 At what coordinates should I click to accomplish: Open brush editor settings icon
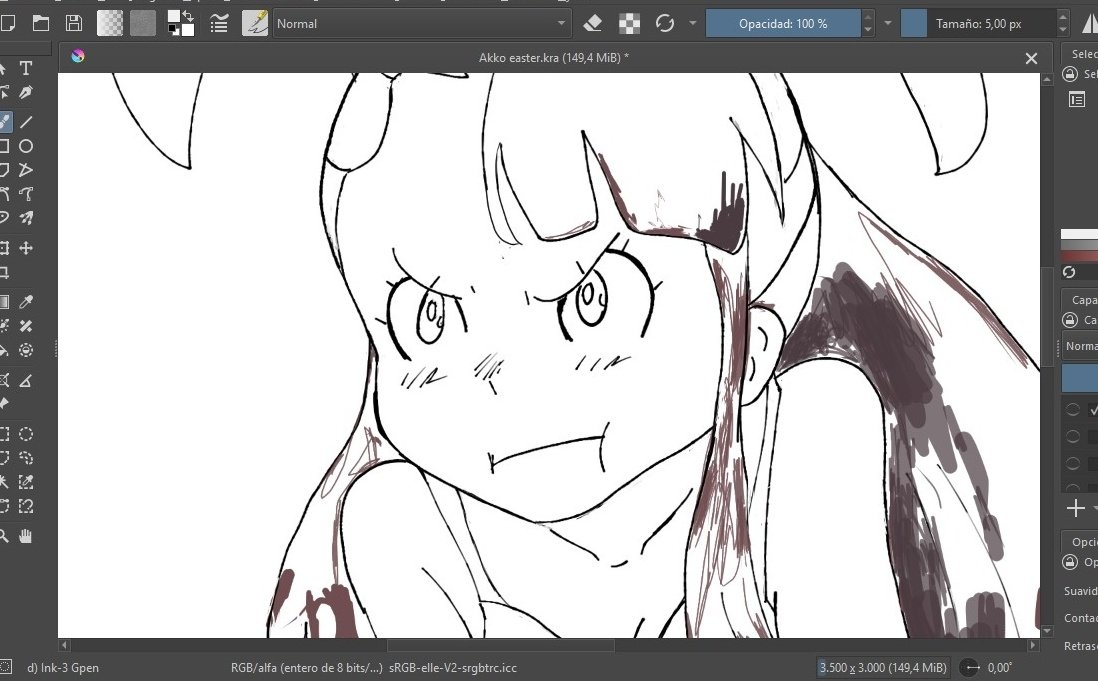tap(219, 24)
